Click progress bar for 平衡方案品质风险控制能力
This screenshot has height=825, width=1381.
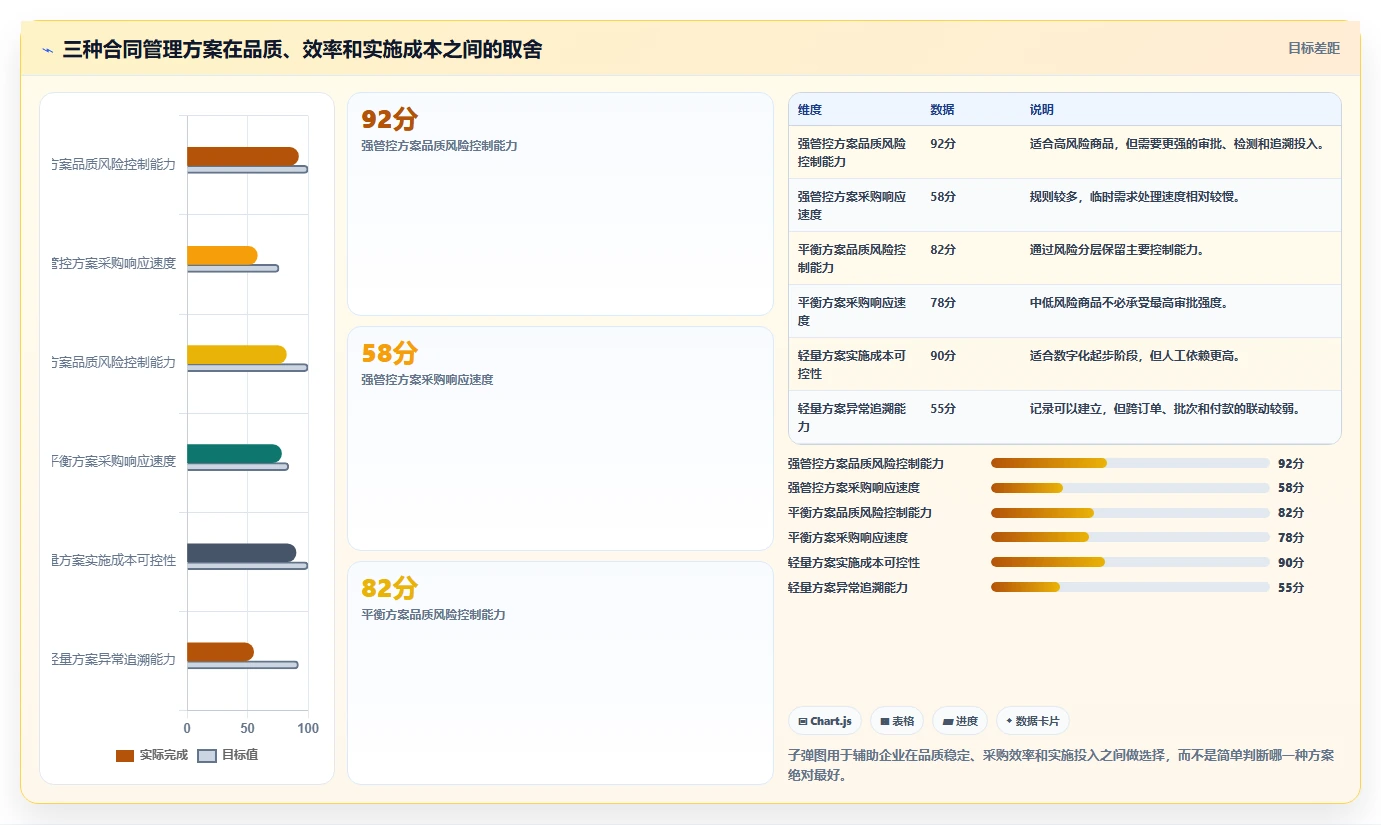(1130, 513)
